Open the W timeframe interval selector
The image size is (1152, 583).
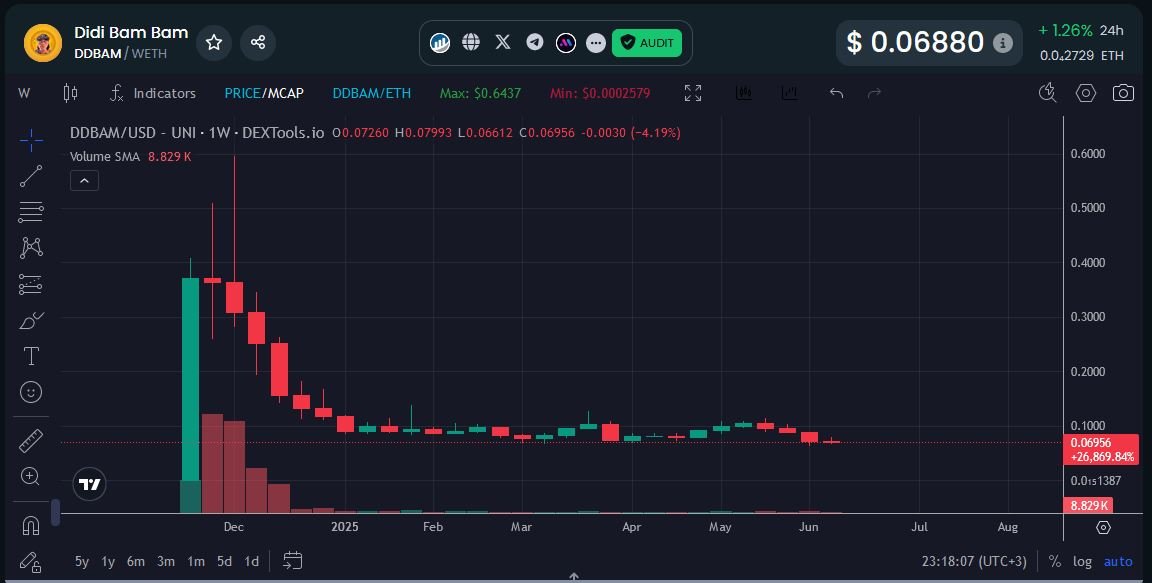[24, 93]
